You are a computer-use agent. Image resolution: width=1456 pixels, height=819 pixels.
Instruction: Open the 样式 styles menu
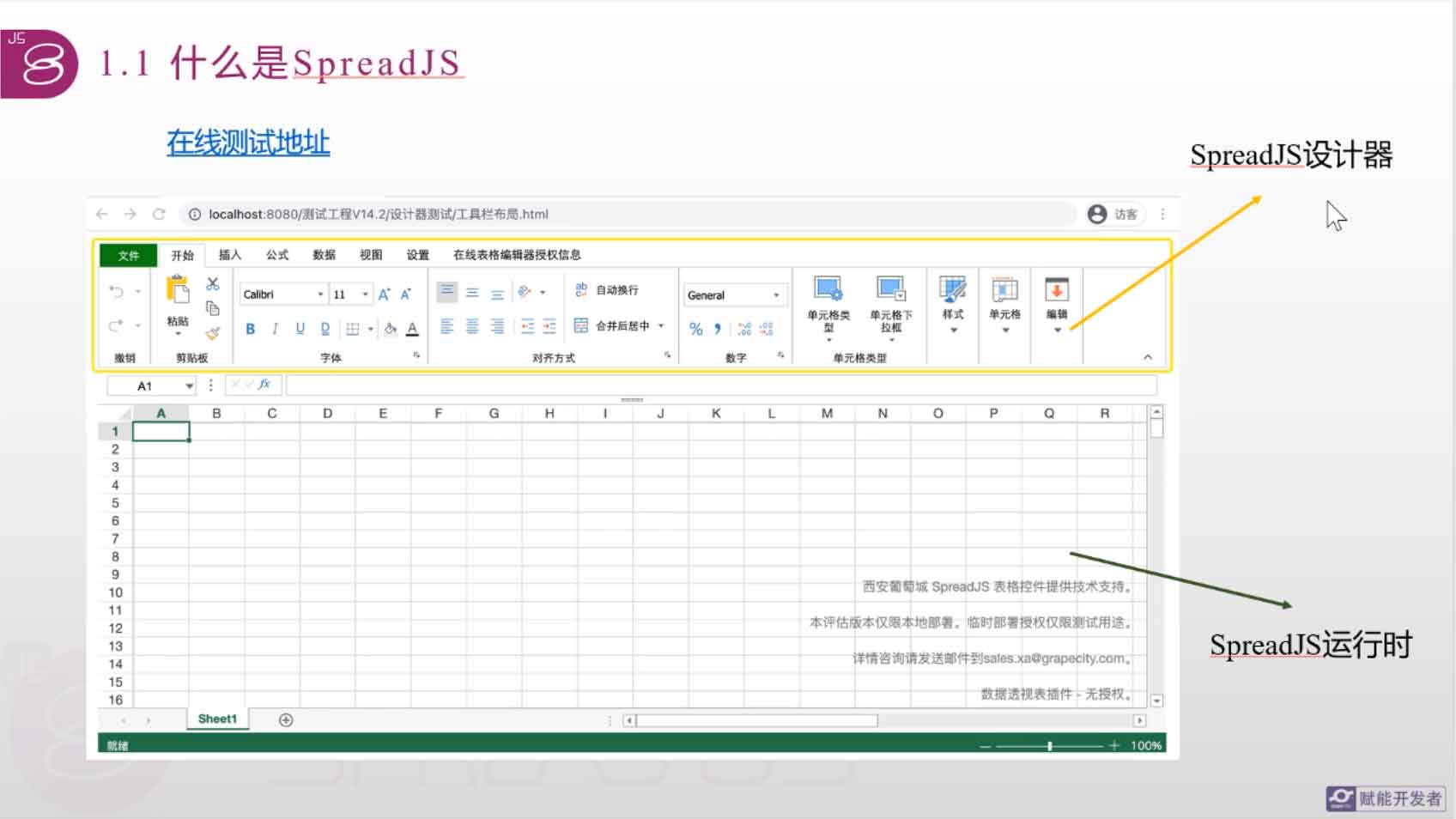953,305
